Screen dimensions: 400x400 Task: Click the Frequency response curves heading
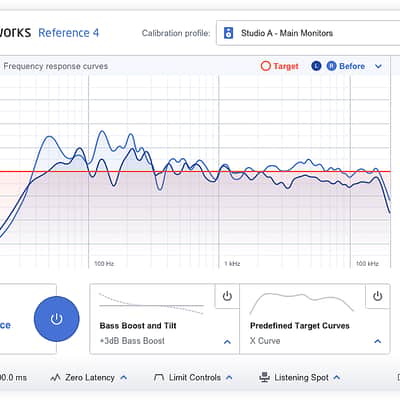[56, 66]
